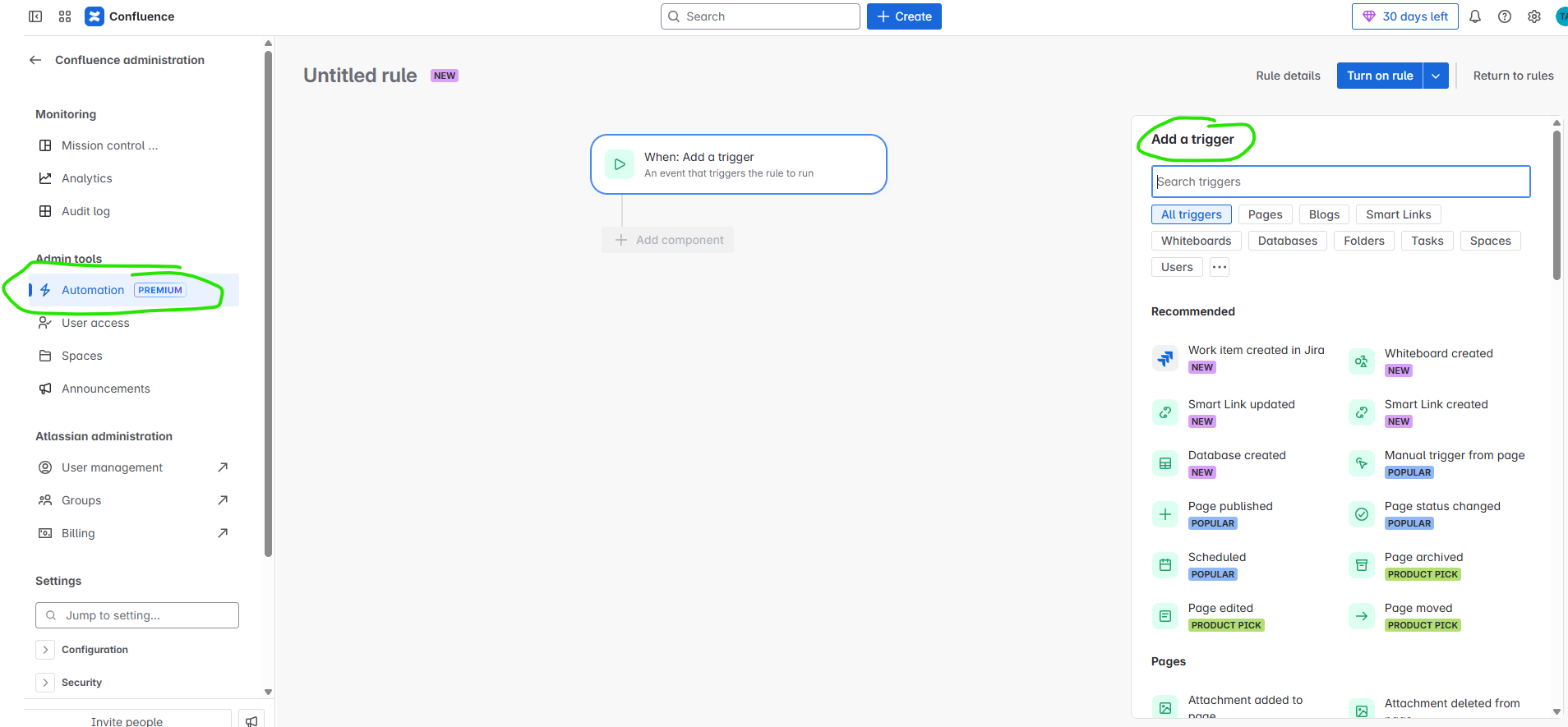The width and height of the screenshot is (1568, 727).
Task: Click the trigger play icon in rule card
Action: click(x=620, y=164)
